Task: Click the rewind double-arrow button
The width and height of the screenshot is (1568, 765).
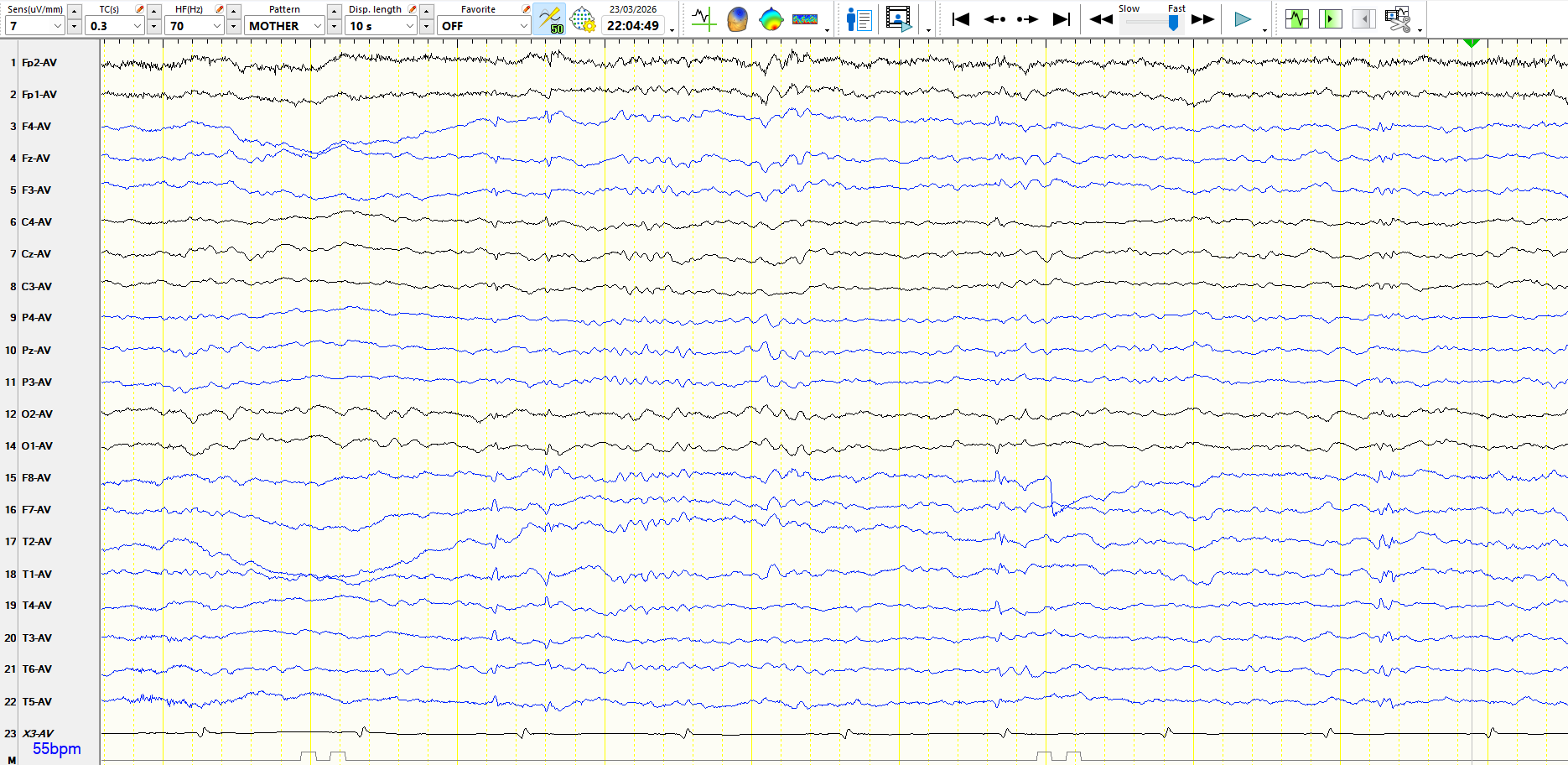Action: pyautogui.click(x=1101, y=19)
